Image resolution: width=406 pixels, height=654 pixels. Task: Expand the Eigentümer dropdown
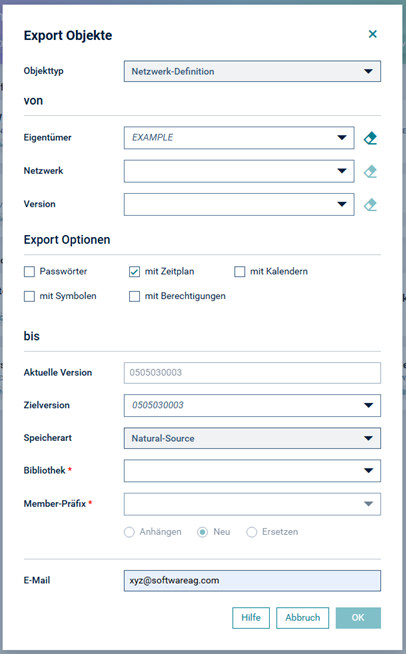pyautogui.click(x=239, y=138)
